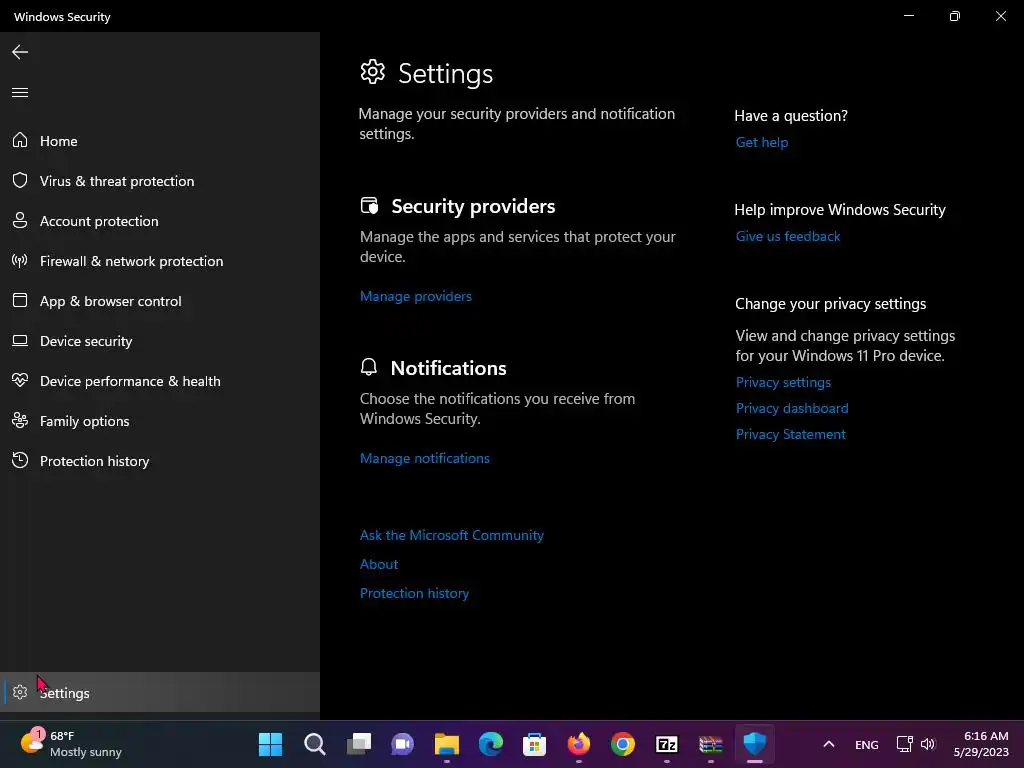
Task: Open 7-Zip from taskbar
Action: click(667, 744)
